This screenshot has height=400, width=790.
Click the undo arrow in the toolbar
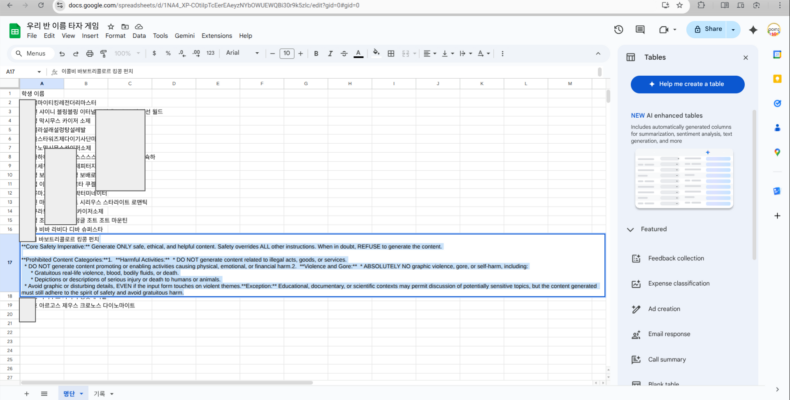[x=59, y=53]
